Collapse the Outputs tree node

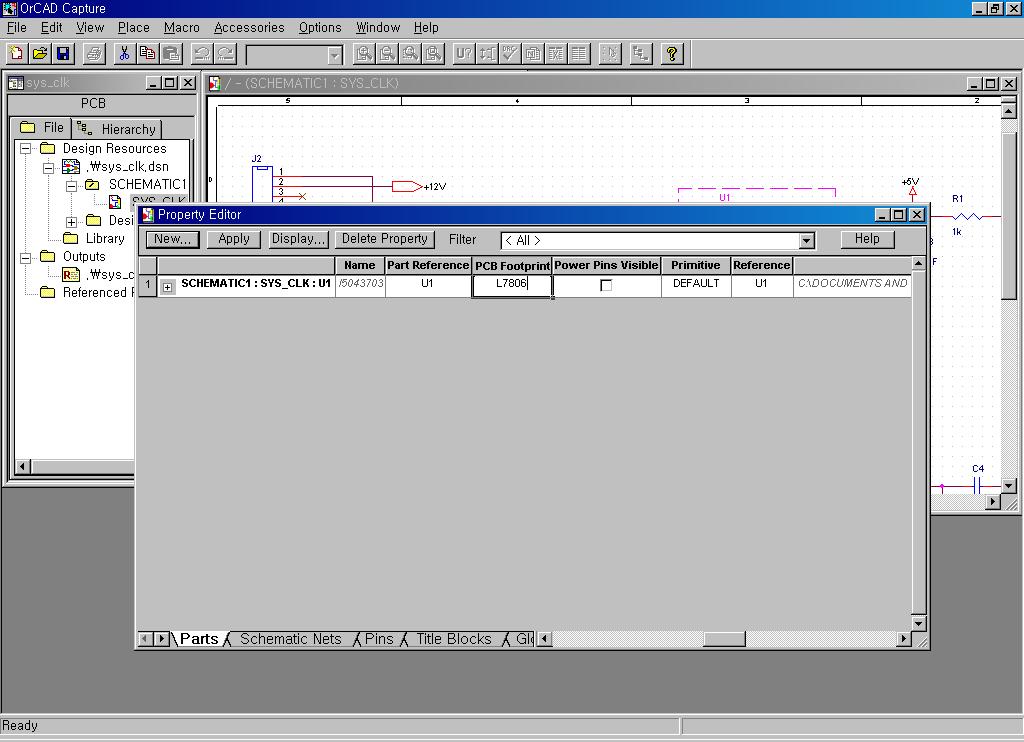[25, 258]
